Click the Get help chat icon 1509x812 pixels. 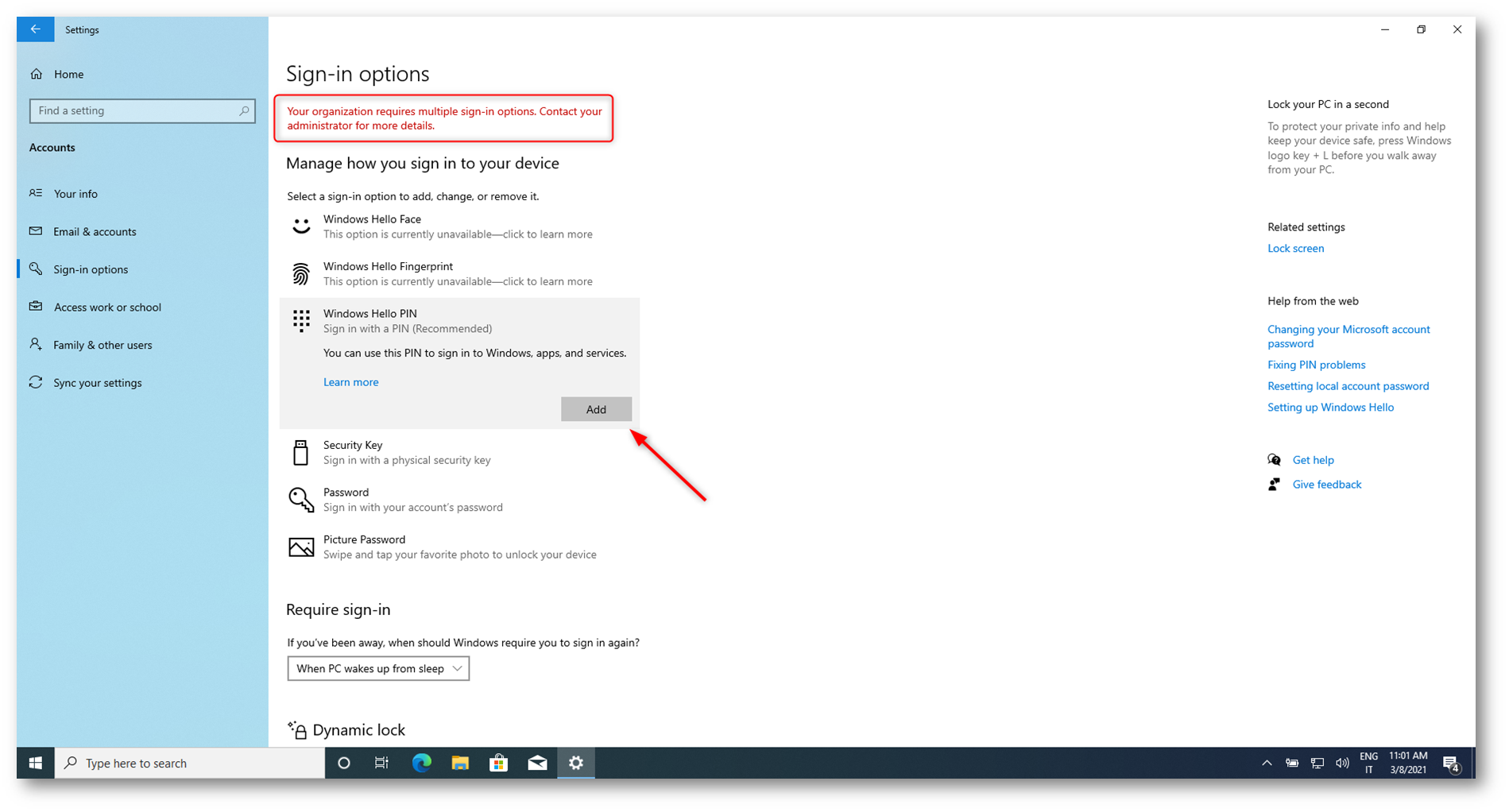point(1275,460)
